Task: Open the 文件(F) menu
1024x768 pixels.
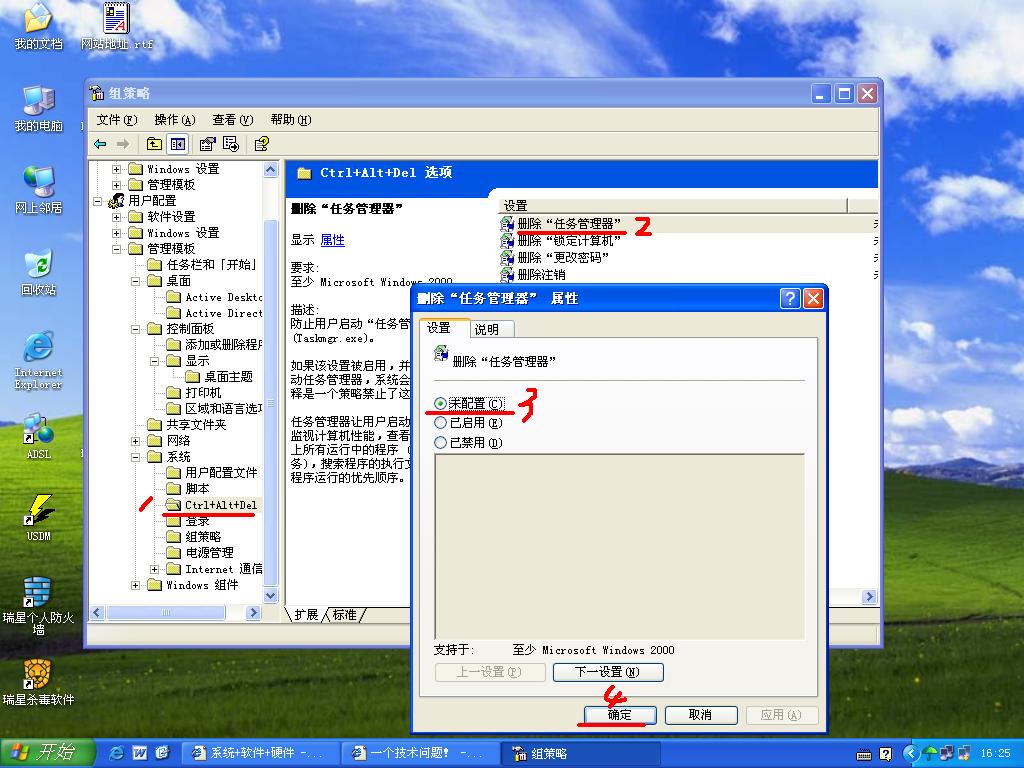Action: click(x=117, y=120)
